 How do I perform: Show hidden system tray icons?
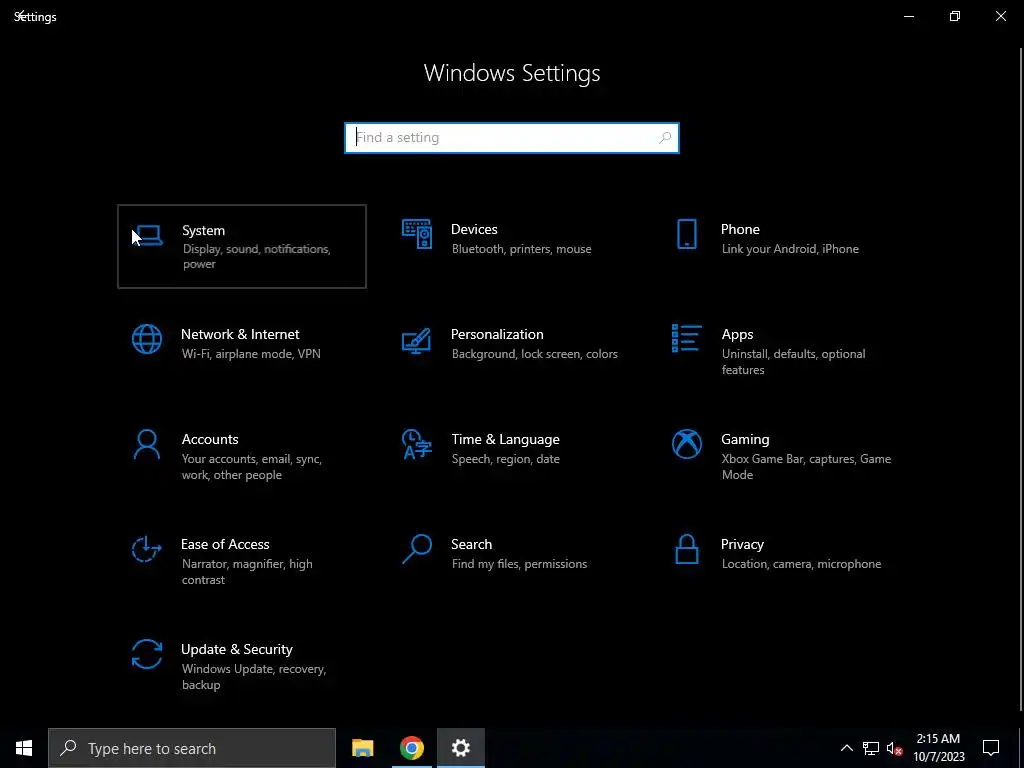coord(846,748)
